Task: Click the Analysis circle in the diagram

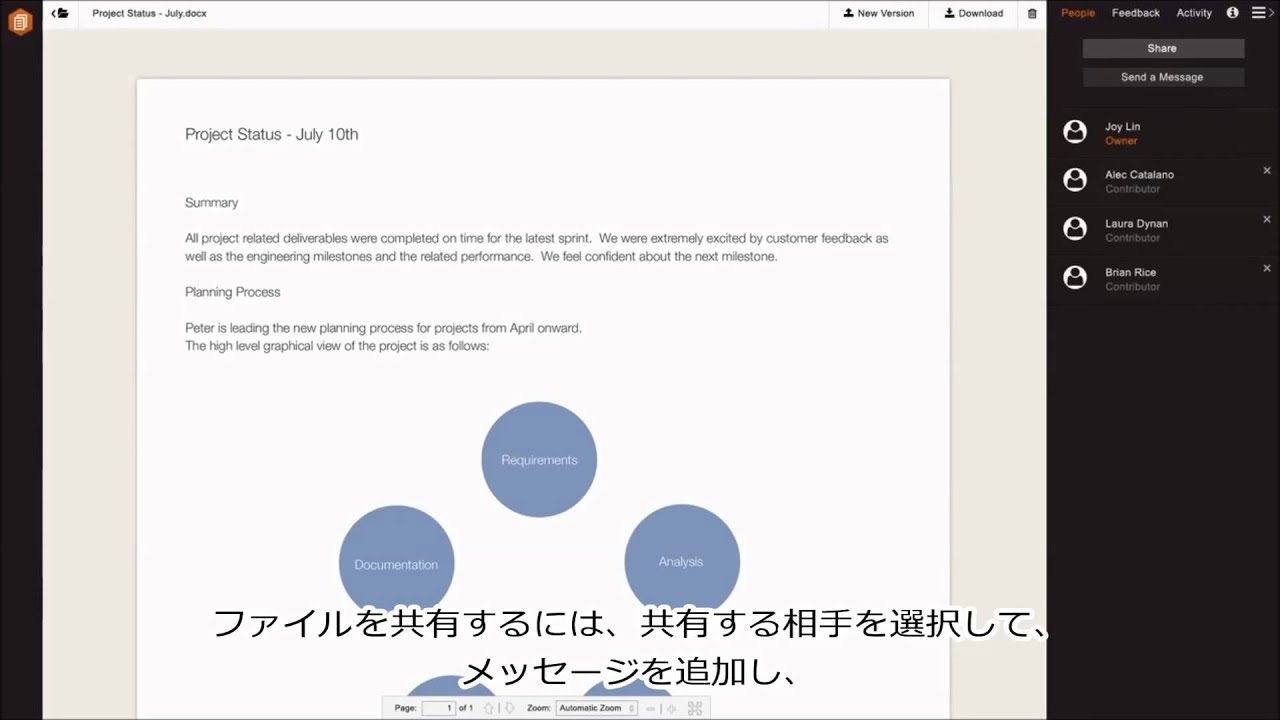Action: [681, 562]
